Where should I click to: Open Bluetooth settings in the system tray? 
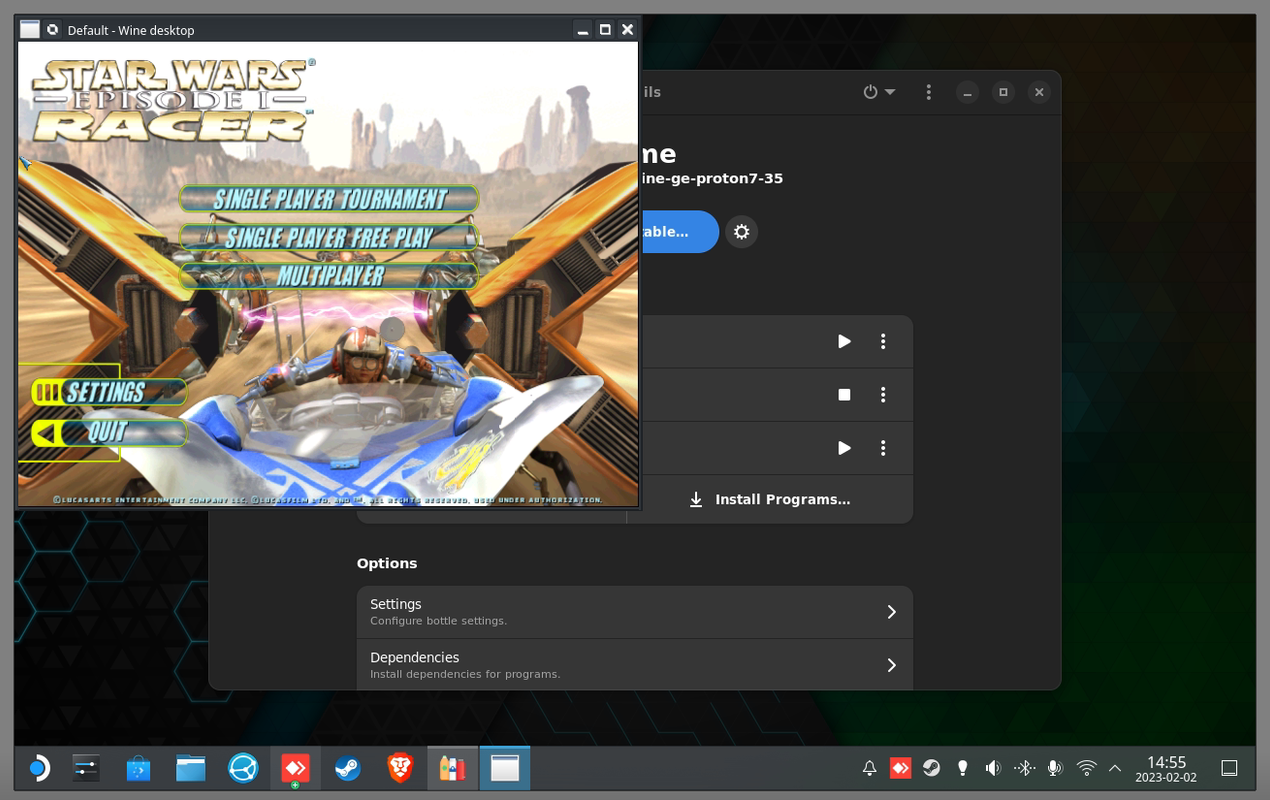pos(1024,768)
